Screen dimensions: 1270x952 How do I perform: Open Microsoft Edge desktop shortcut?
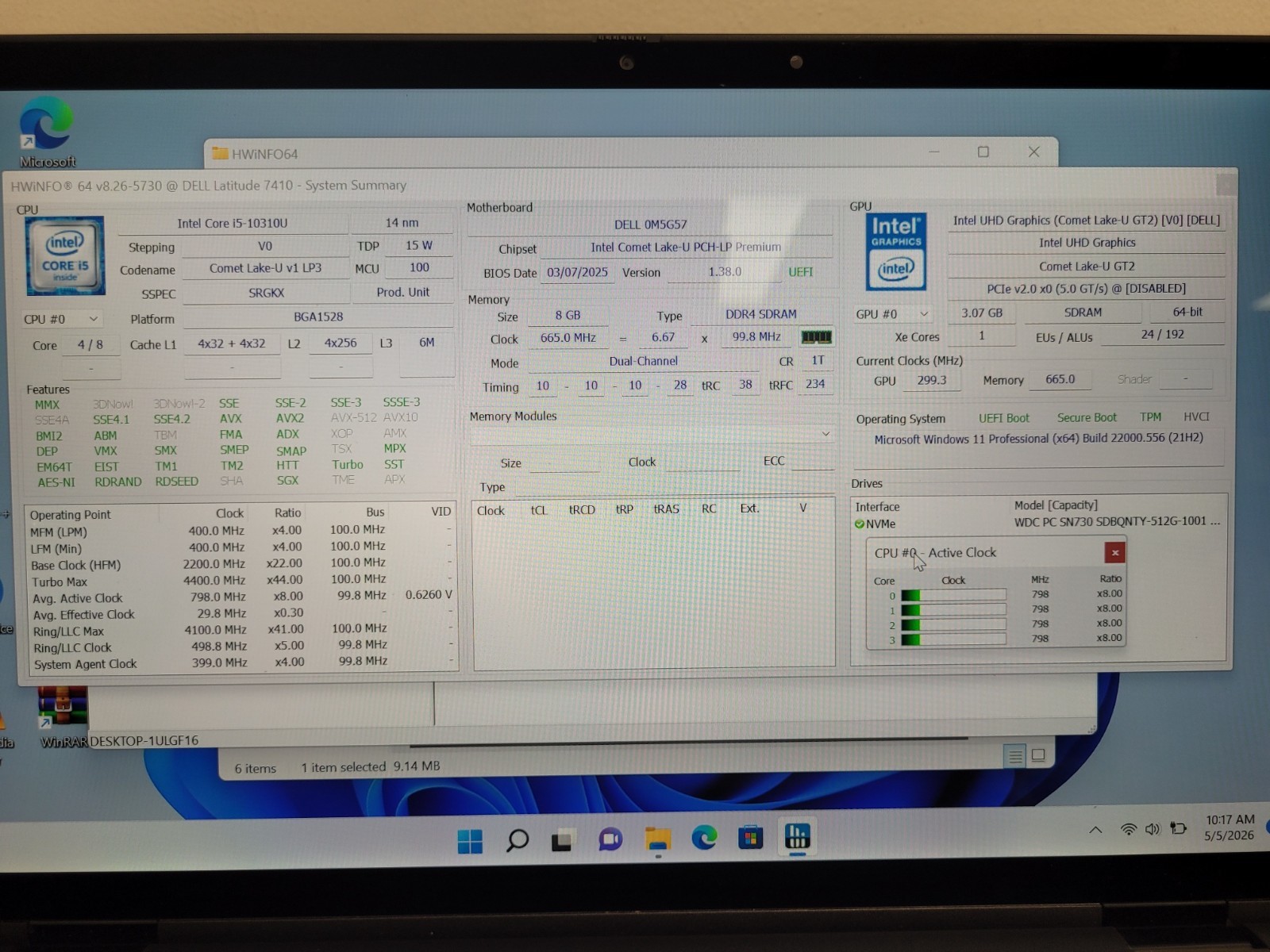pos(47,132)
